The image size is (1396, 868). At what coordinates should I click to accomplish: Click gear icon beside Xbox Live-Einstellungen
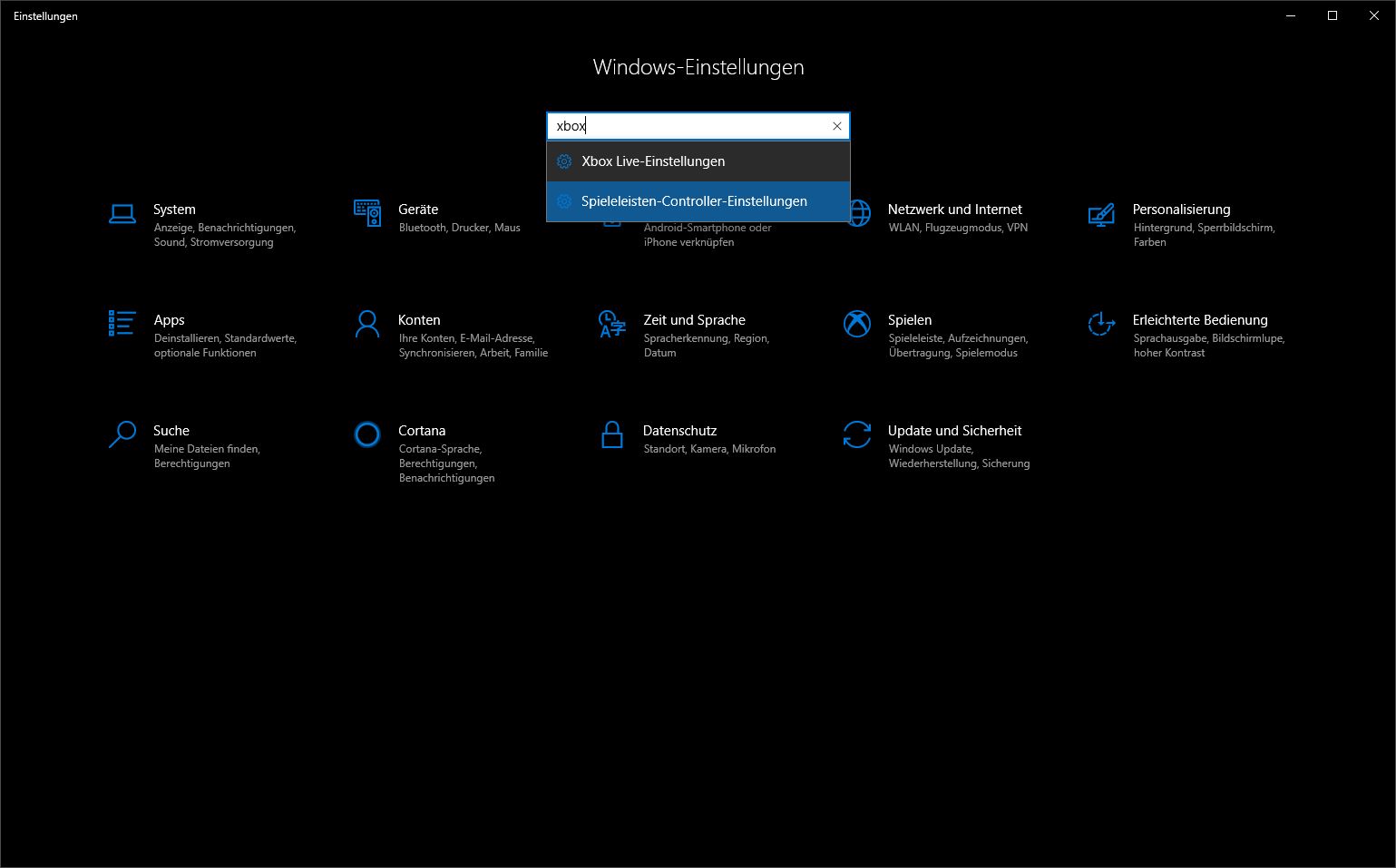[564, 161]
